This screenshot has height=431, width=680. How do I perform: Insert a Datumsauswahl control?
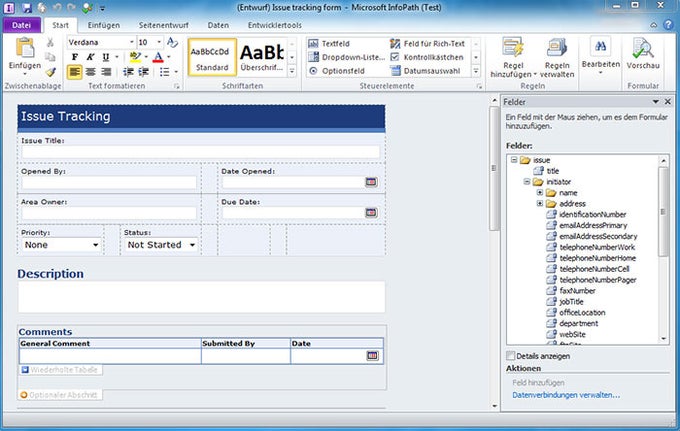coord(425,71)
